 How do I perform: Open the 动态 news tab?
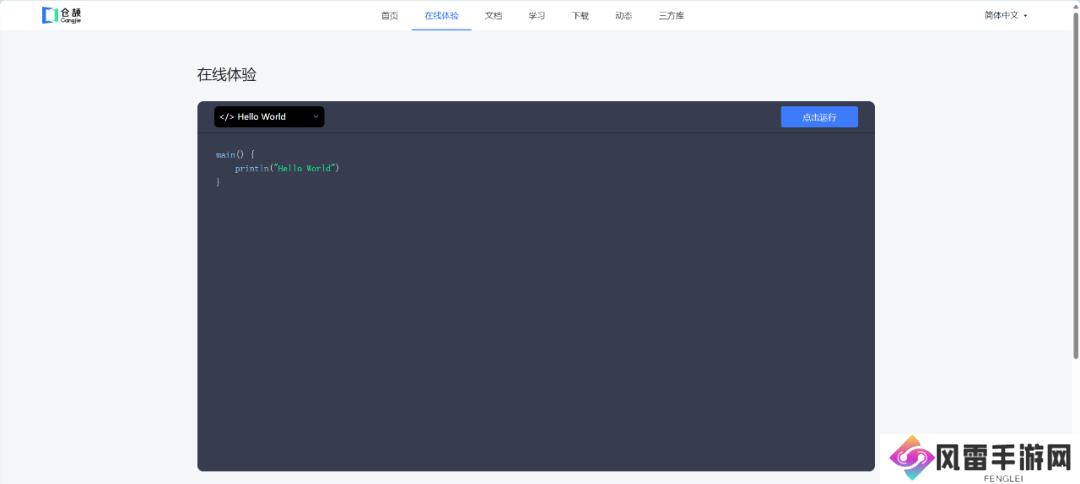click(623, 16)
